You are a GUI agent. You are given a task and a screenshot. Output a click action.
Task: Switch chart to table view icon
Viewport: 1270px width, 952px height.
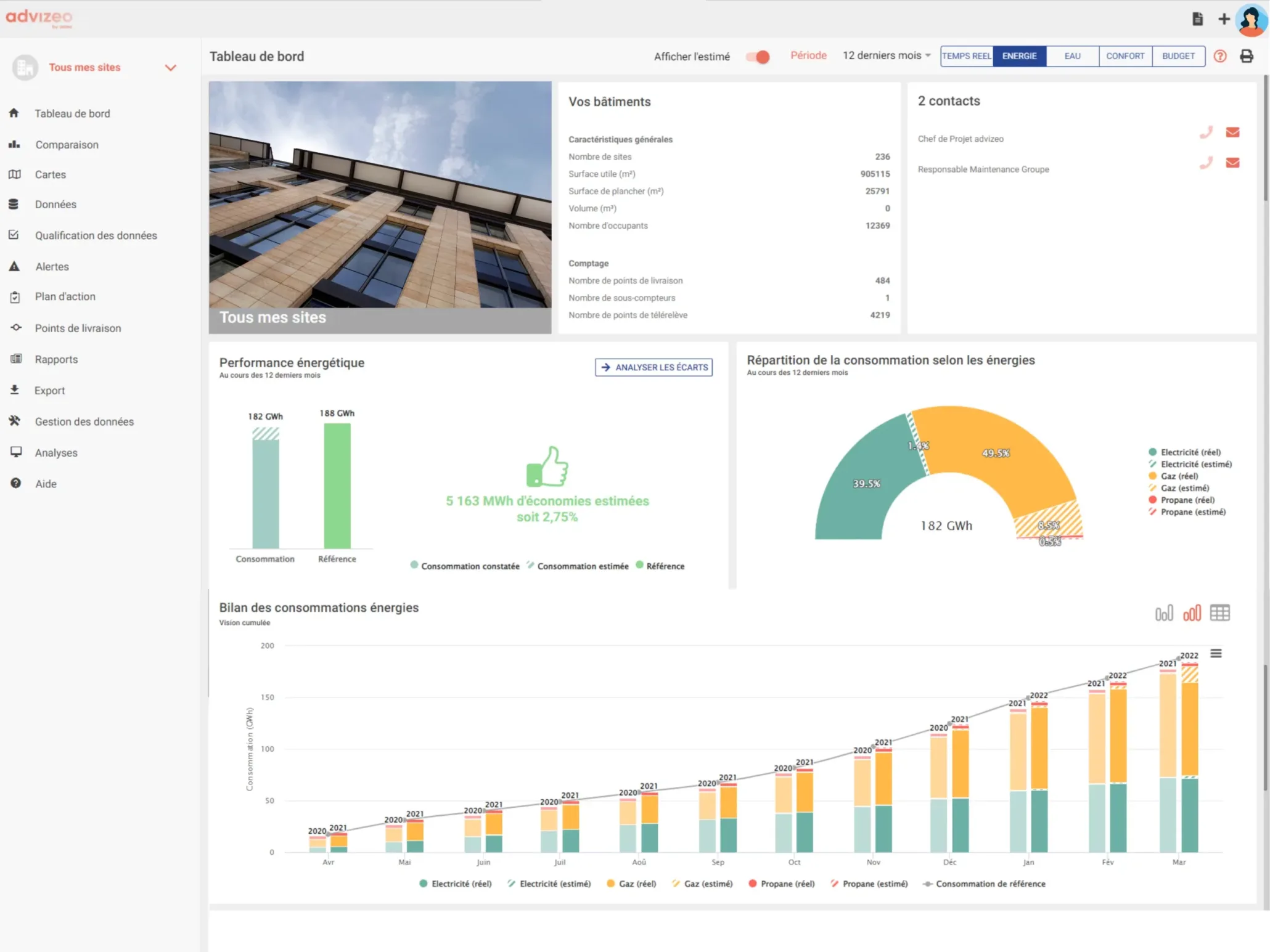pyautogui.click(x=1219, y=612)
